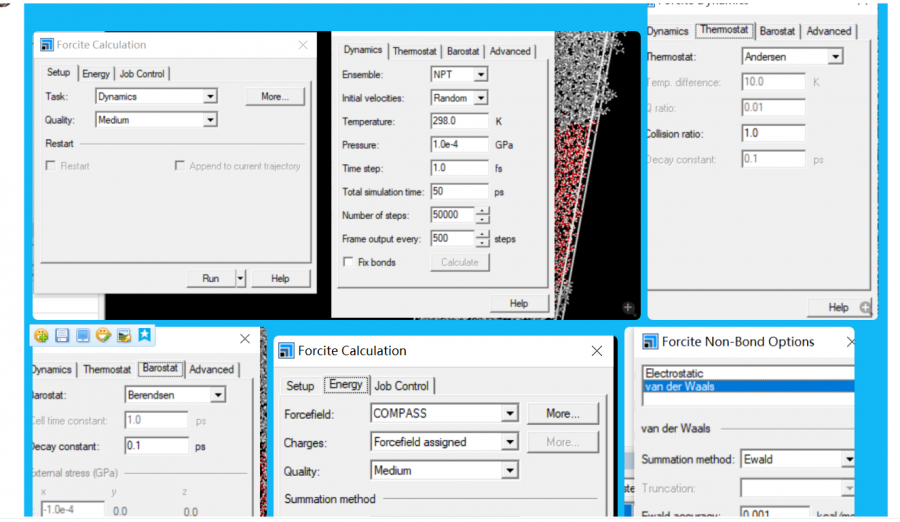Click the Ewald accuracy field showing 0.001
The image size is (900, 522).
[x=775, y=512]
